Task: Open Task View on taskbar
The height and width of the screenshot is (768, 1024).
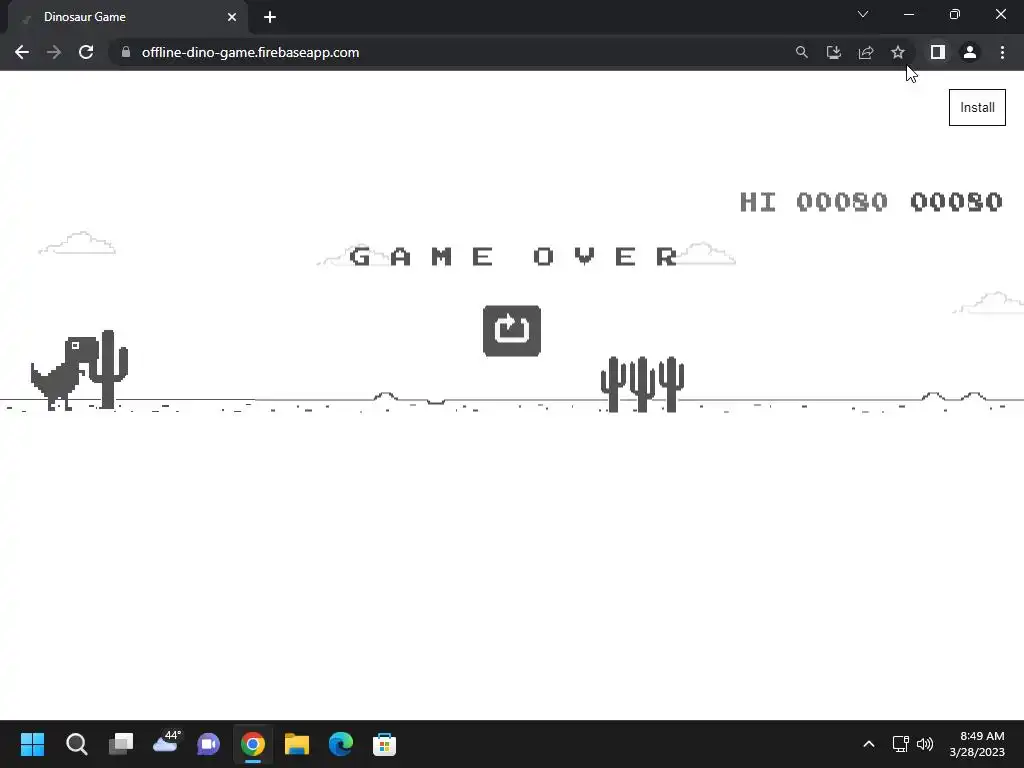Action: pyautogui.click(x=121, y=744)
